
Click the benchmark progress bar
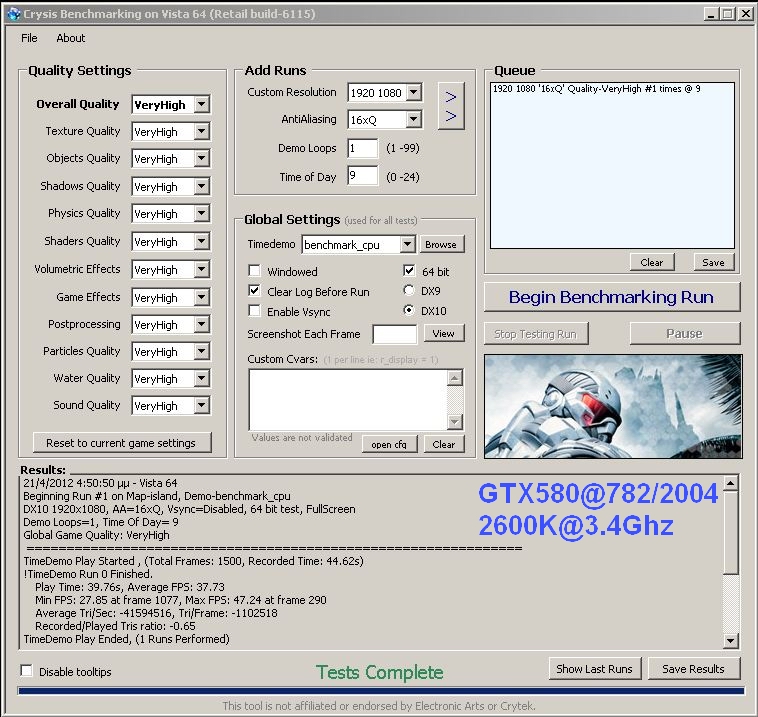tap(381, 691)
